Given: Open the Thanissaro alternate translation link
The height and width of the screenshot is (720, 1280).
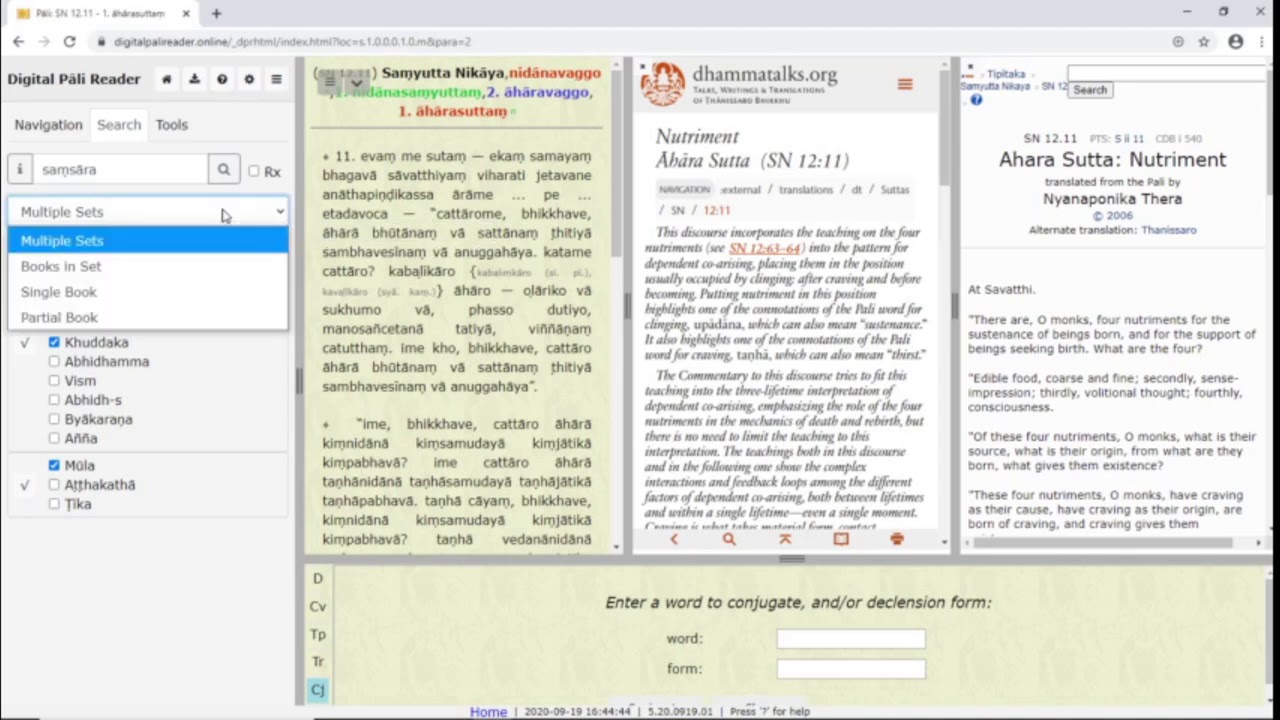Looking at the screenshot, I should pos(1168,230).
